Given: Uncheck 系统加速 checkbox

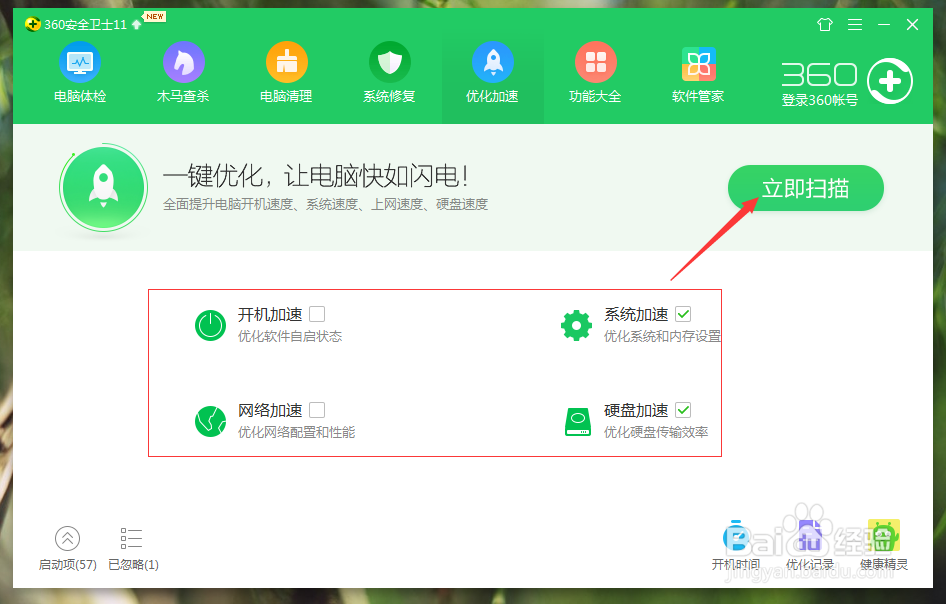Looking at the screenshot, I should tap(683, 314).
